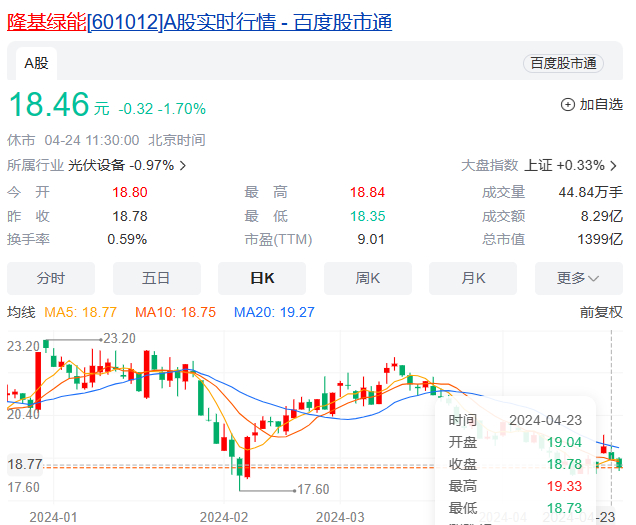The image size is (636, 525).
Task: Click the 成交额 value 8.29亿
Action: pos(602,216)
